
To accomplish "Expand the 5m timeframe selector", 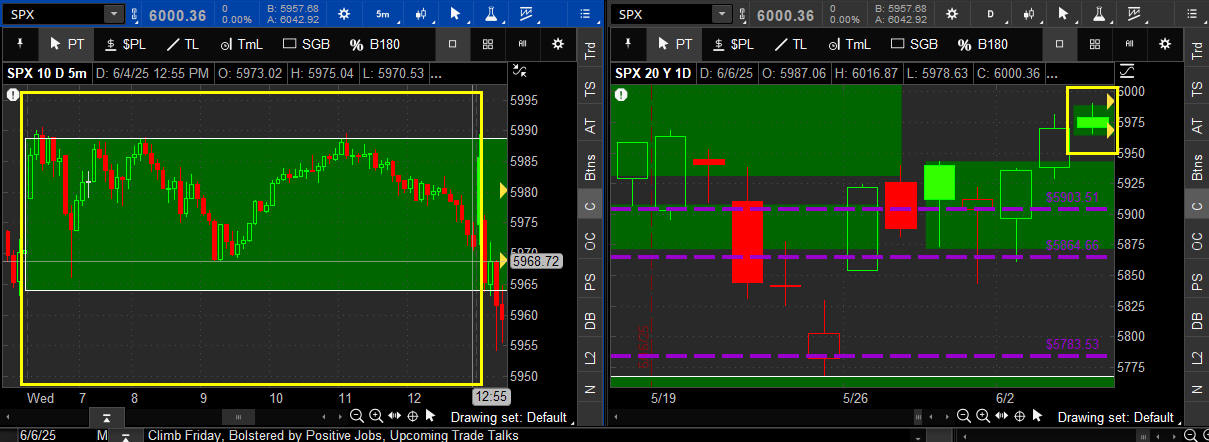I will [x=383, y=14].
